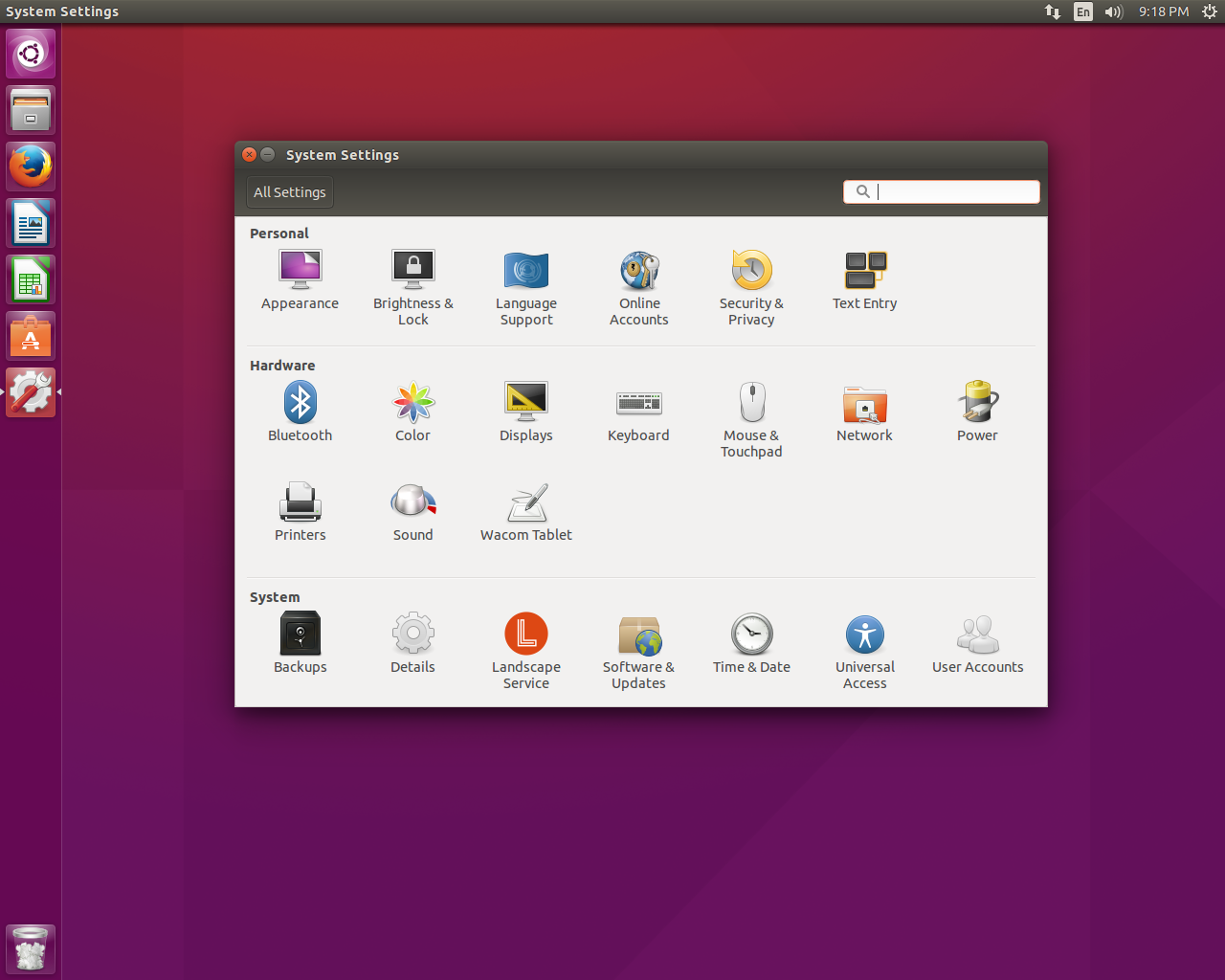This screenshot has width=1225, height=980.
Task: Launch Files manager from launcher
Action: click(31, 110)
